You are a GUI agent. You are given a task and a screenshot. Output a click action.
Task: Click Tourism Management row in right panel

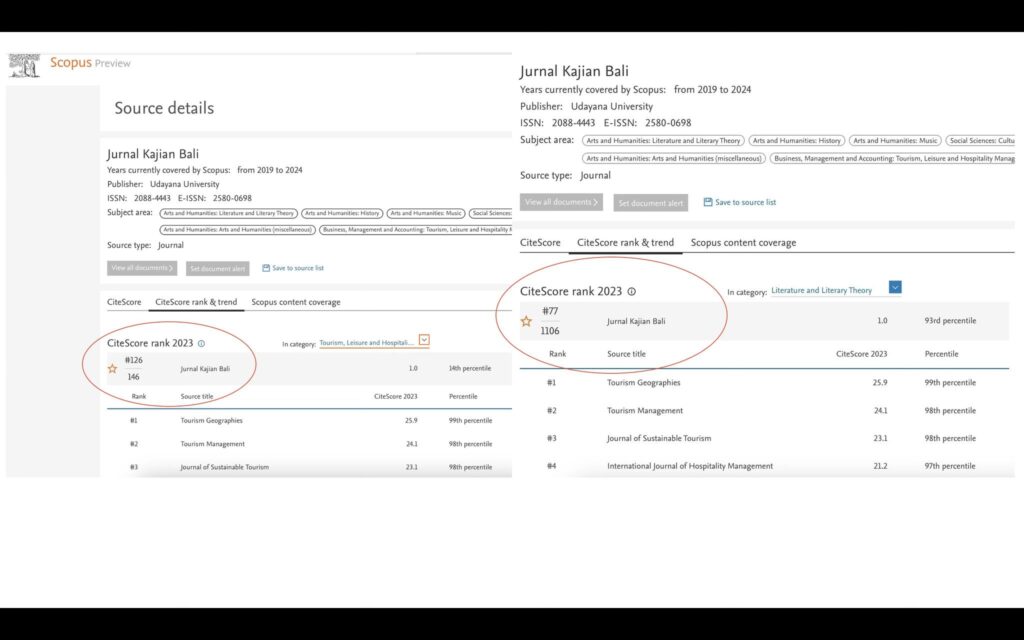tap(645, 411)
